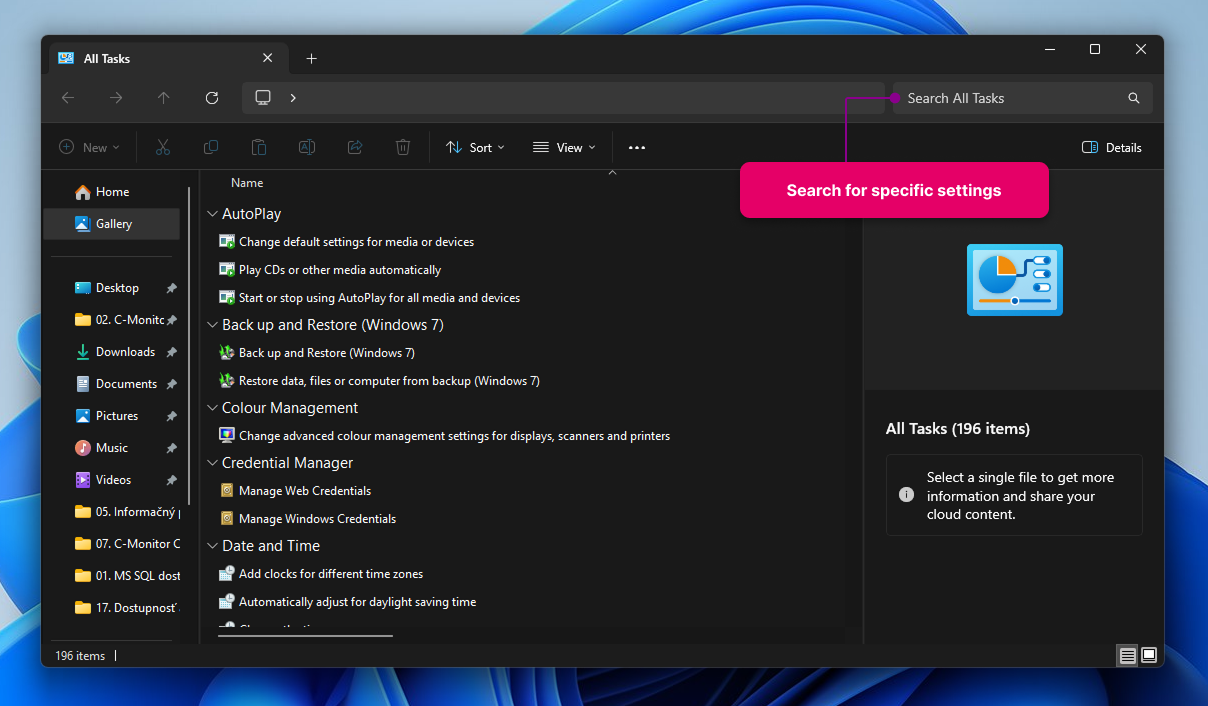Click the Name column header
Viewport: 1208px width, 706px height.
pos(247,183)
